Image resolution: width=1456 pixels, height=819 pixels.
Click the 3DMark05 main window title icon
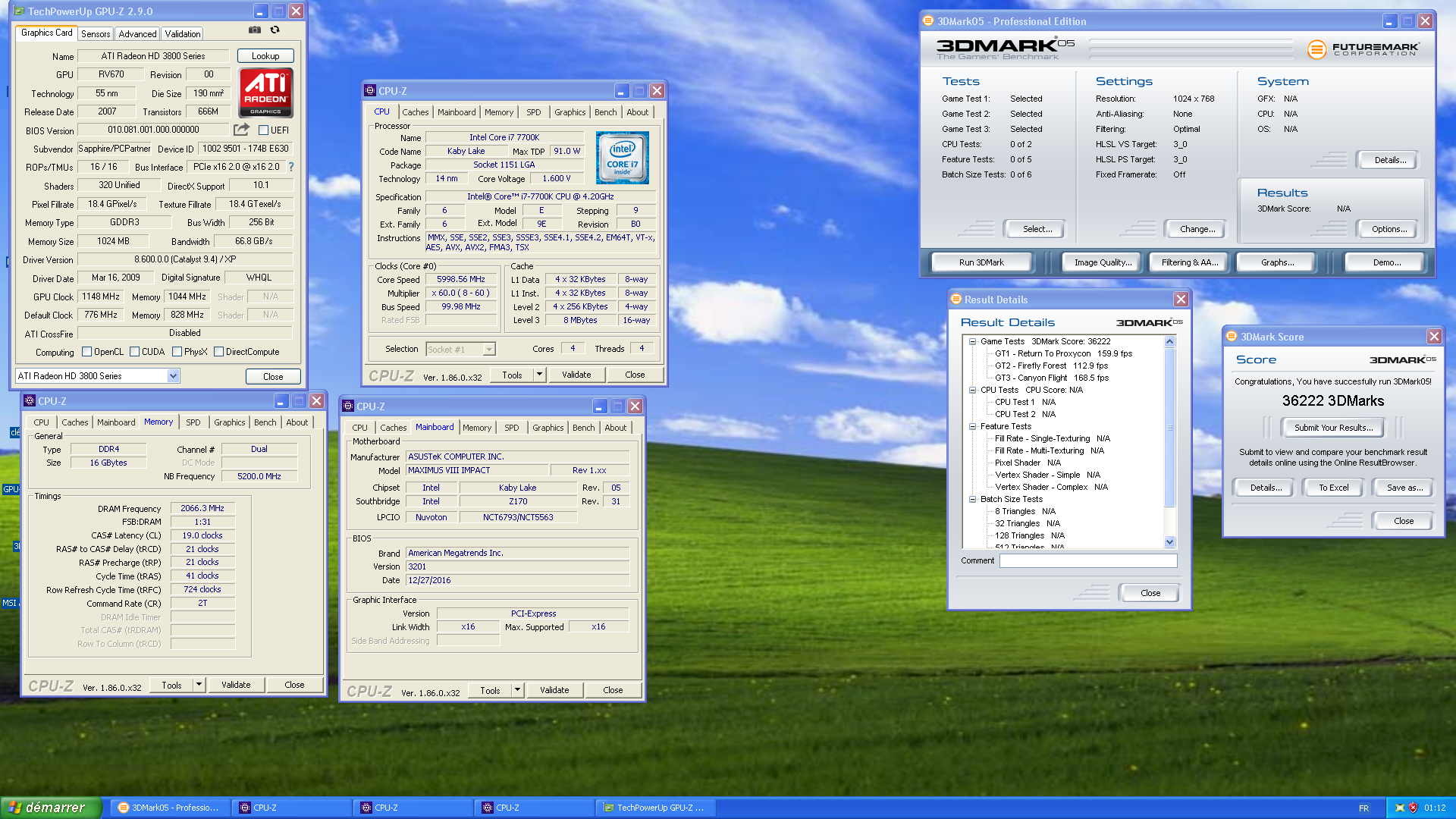point(928,21)
